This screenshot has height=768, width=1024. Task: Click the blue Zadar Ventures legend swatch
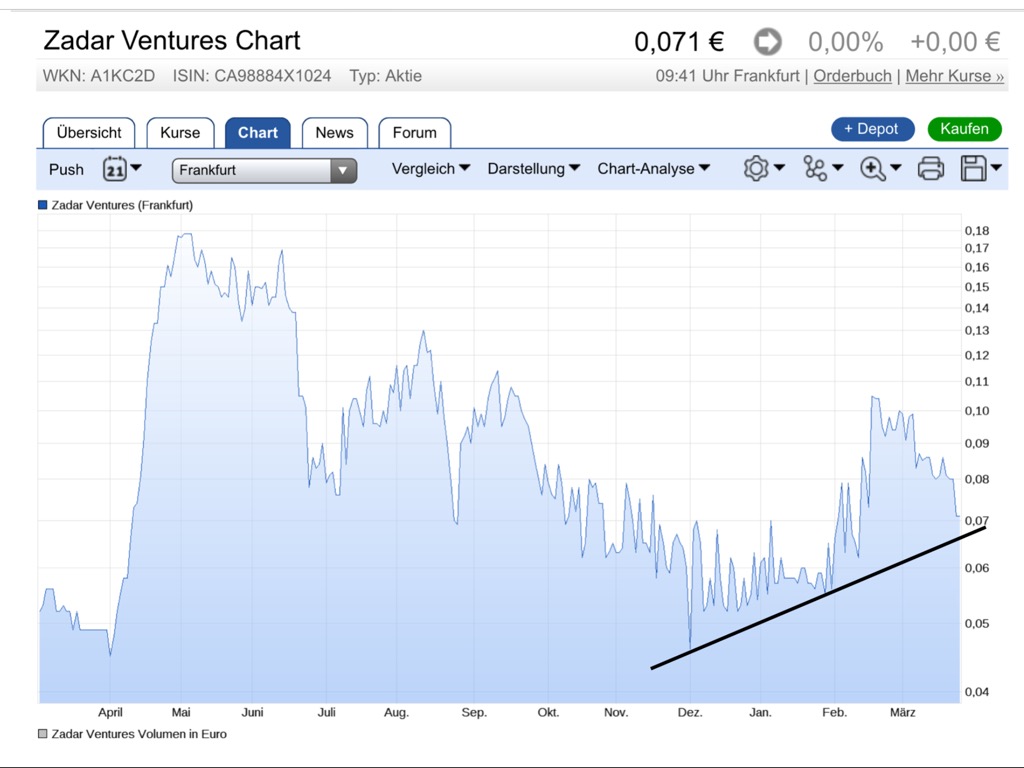42,205
